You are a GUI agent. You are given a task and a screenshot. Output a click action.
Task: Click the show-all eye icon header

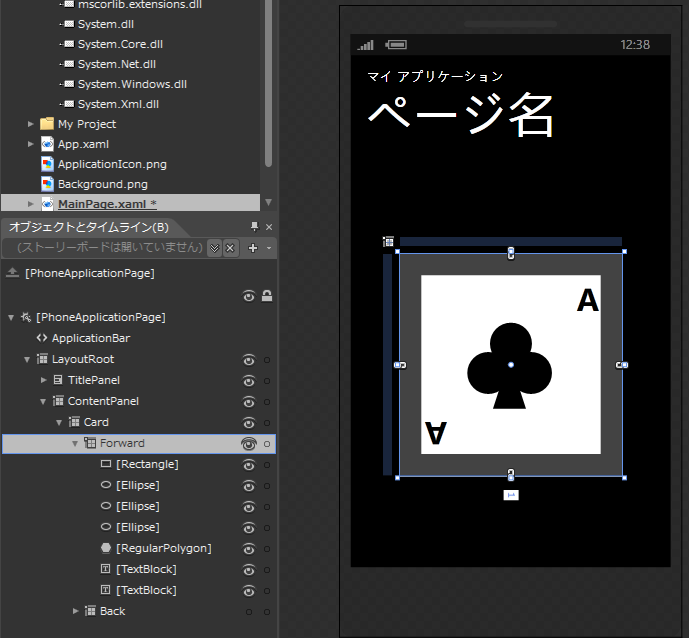pos(249,297)
